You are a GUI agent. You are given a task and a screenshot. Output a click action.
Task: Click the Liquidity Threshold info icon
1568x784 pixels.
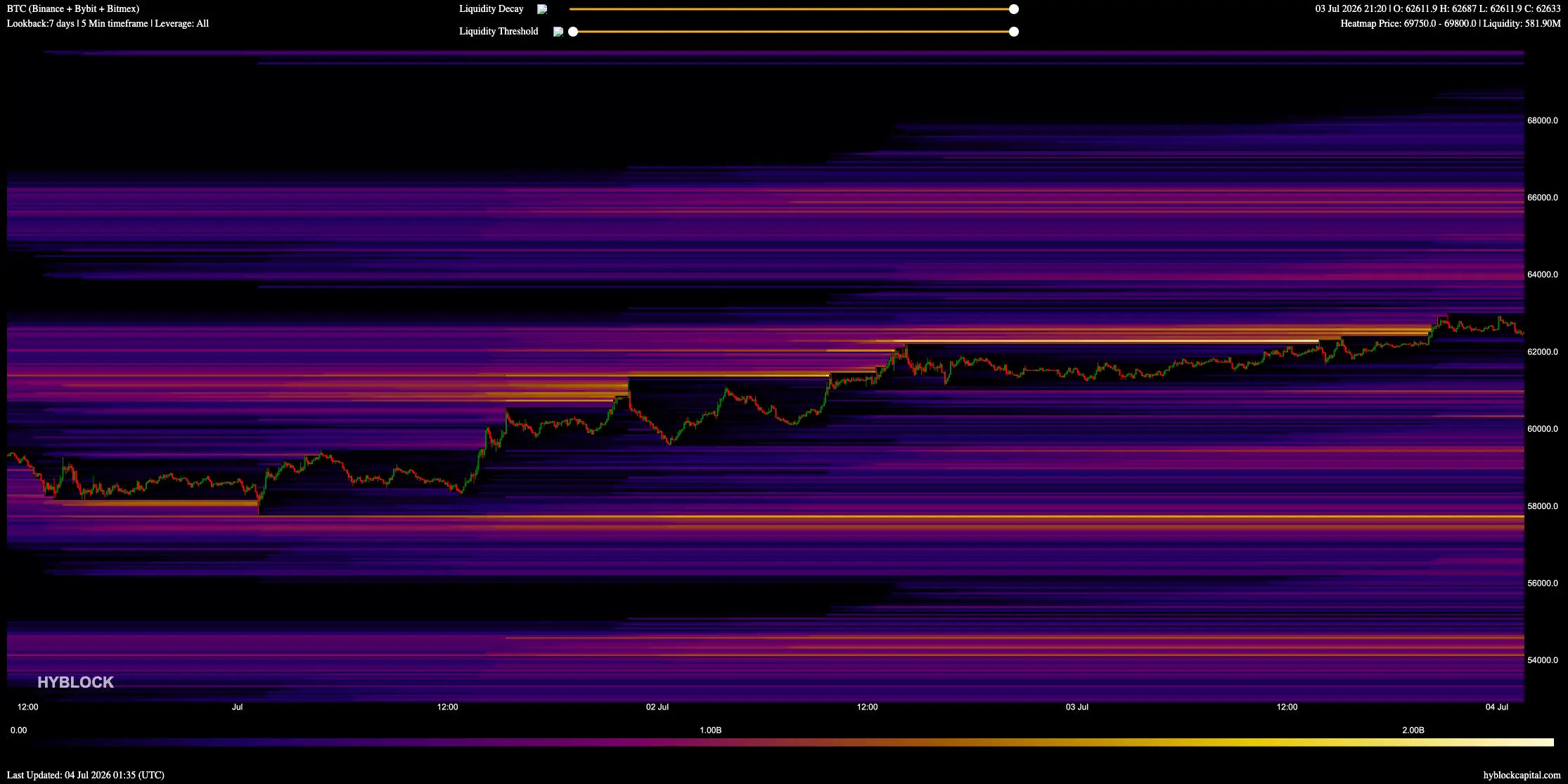pos(558,32)
